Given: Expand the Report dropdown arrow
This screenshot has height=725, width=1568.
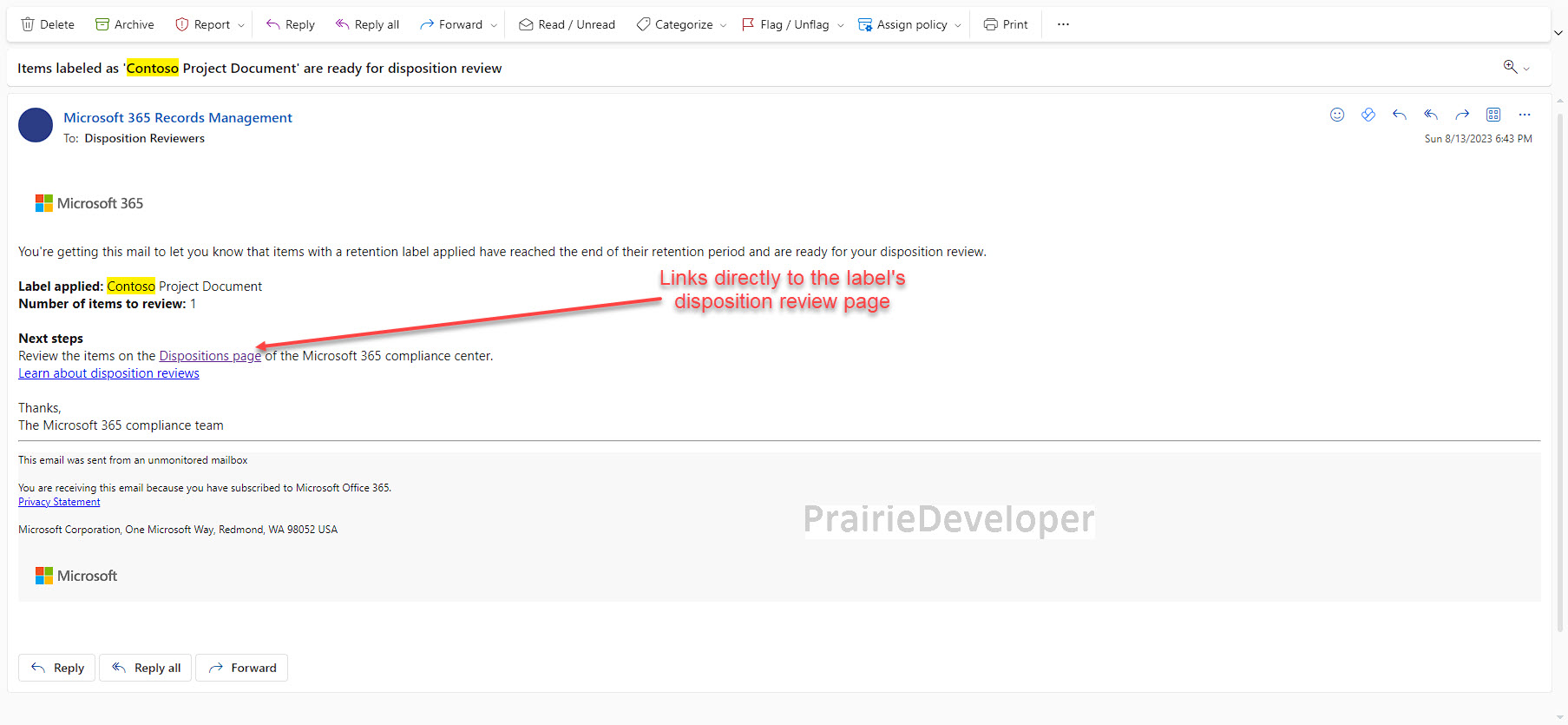Looking at the screenshot, I should coord(241,25).
